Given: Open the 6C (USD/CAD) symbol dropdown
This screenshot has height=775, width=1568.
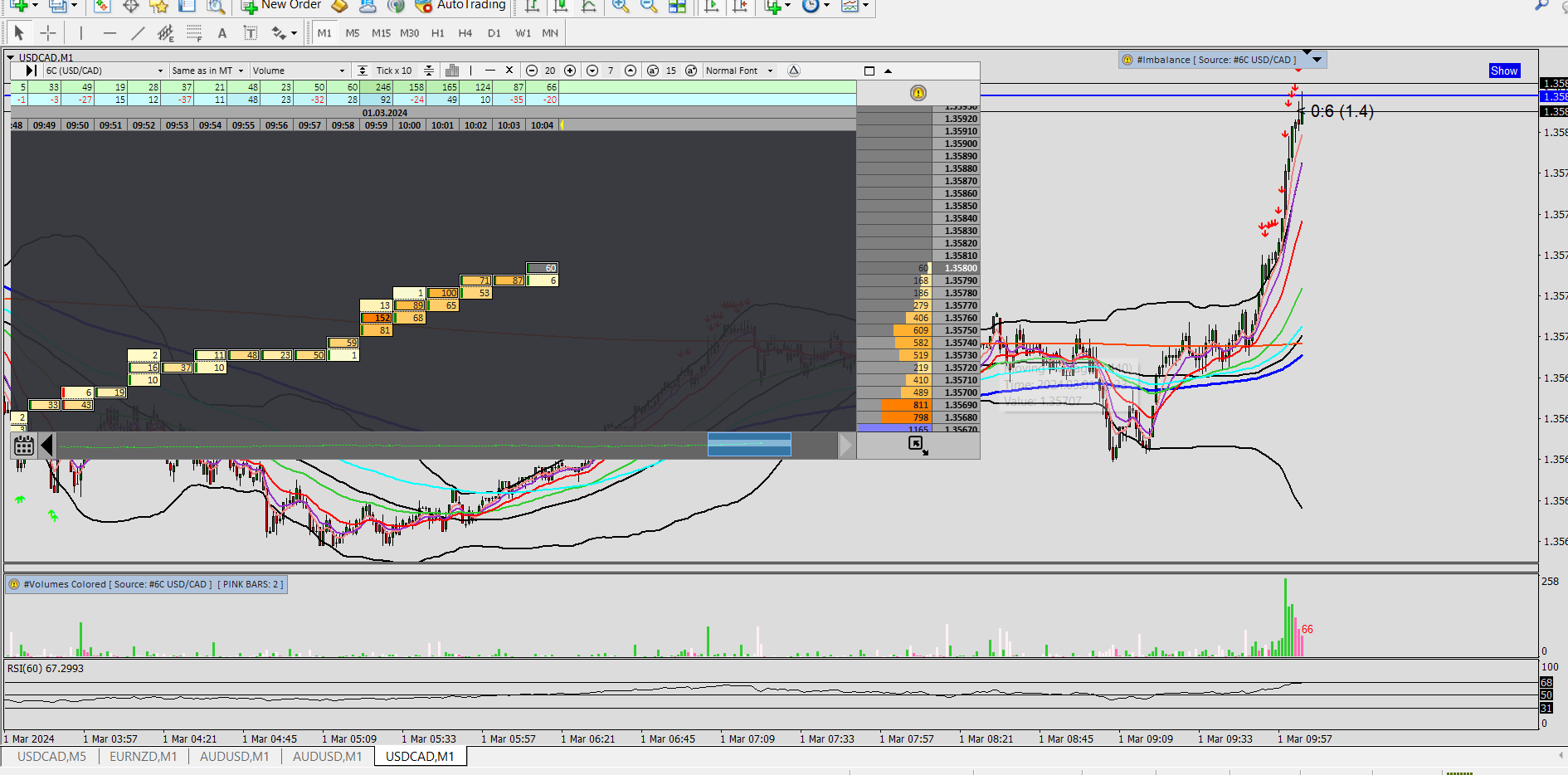Looking at the screenshot, I should (104, 71).
